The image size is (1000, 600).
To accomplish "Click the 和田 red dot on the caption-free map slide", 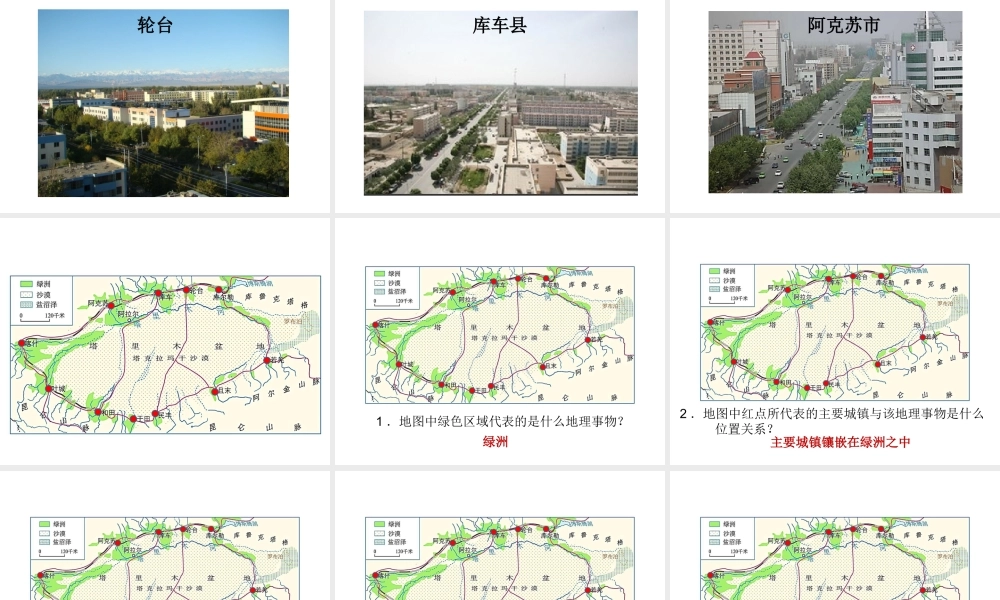I will point(98,413).
